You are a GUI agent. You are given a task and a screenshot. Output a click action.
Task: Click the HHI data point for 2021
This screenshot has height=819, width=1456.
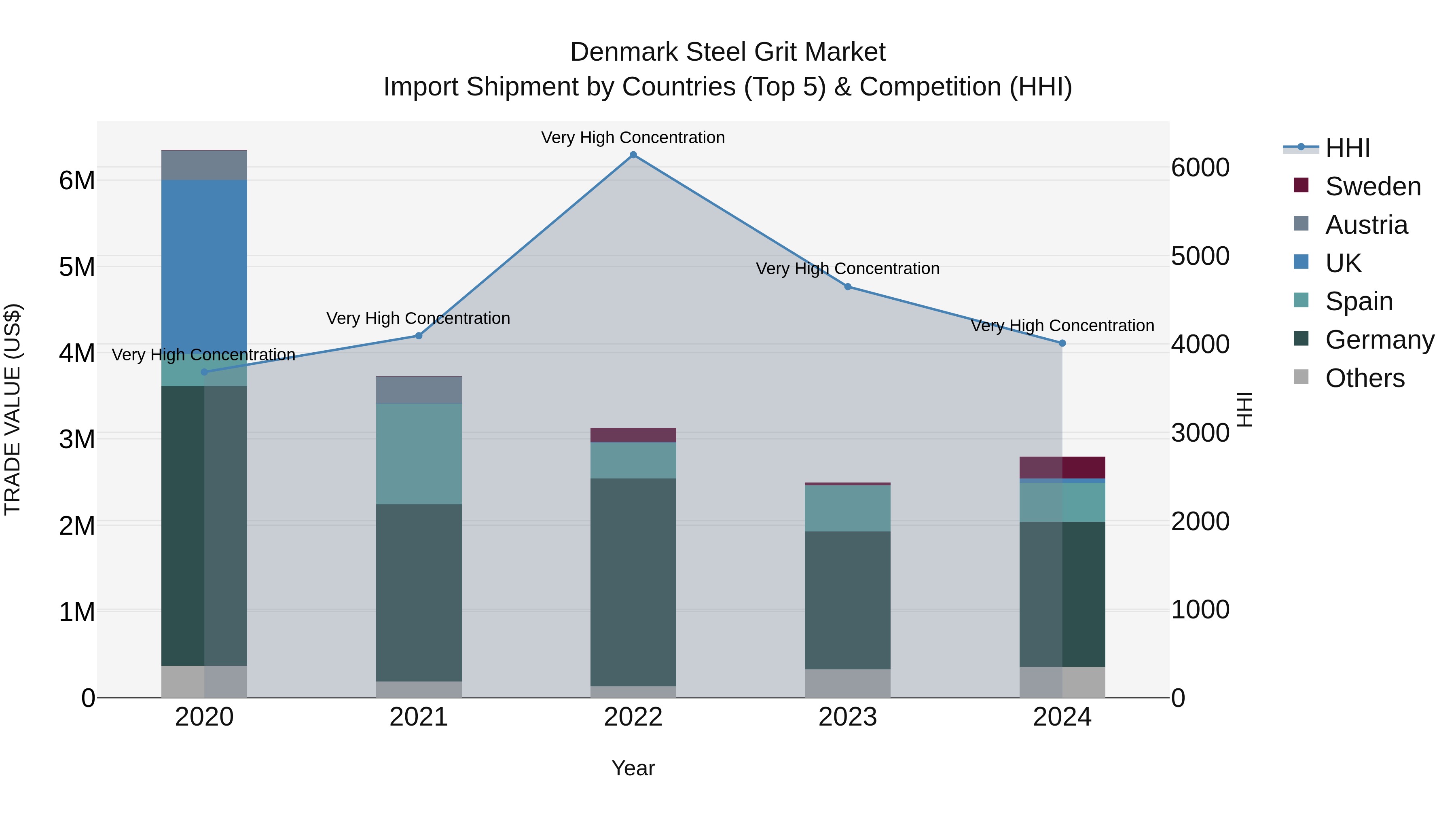(x=419, y=336)
